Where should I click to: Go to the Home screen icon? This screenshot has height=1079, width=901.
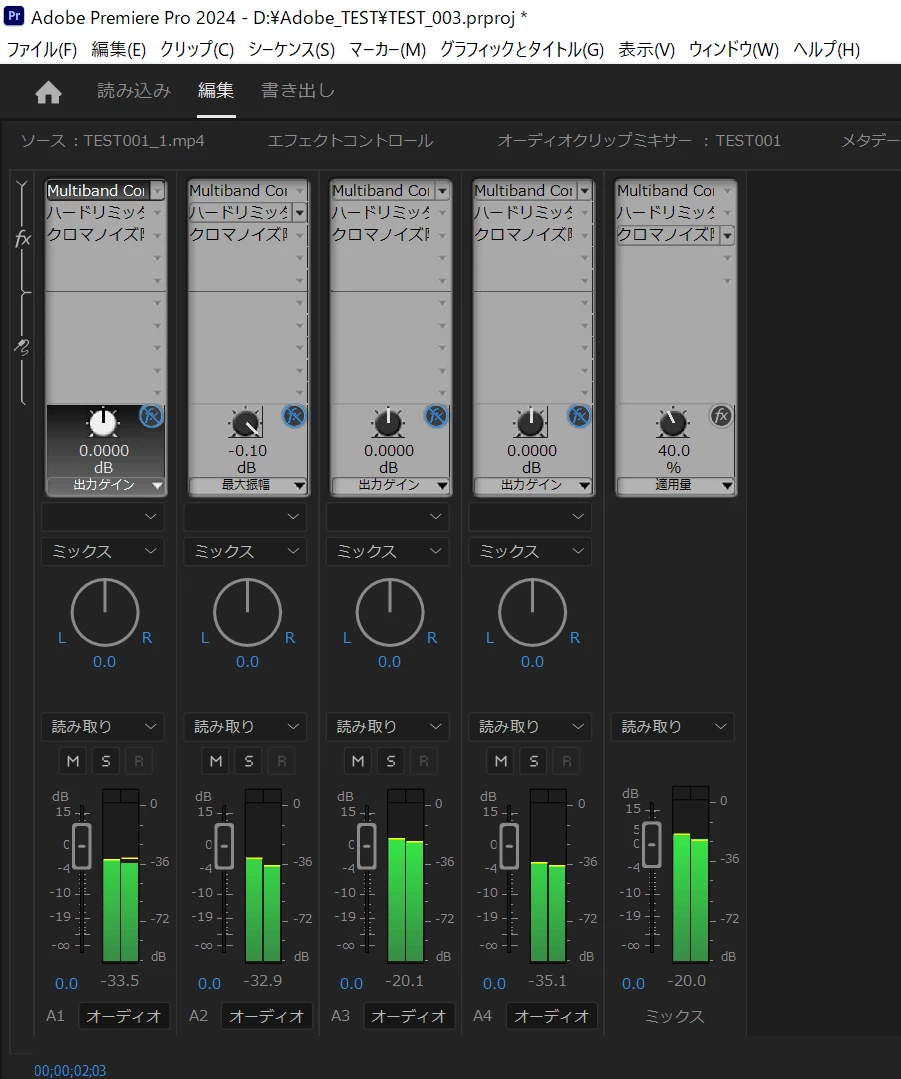coord(48,92)
